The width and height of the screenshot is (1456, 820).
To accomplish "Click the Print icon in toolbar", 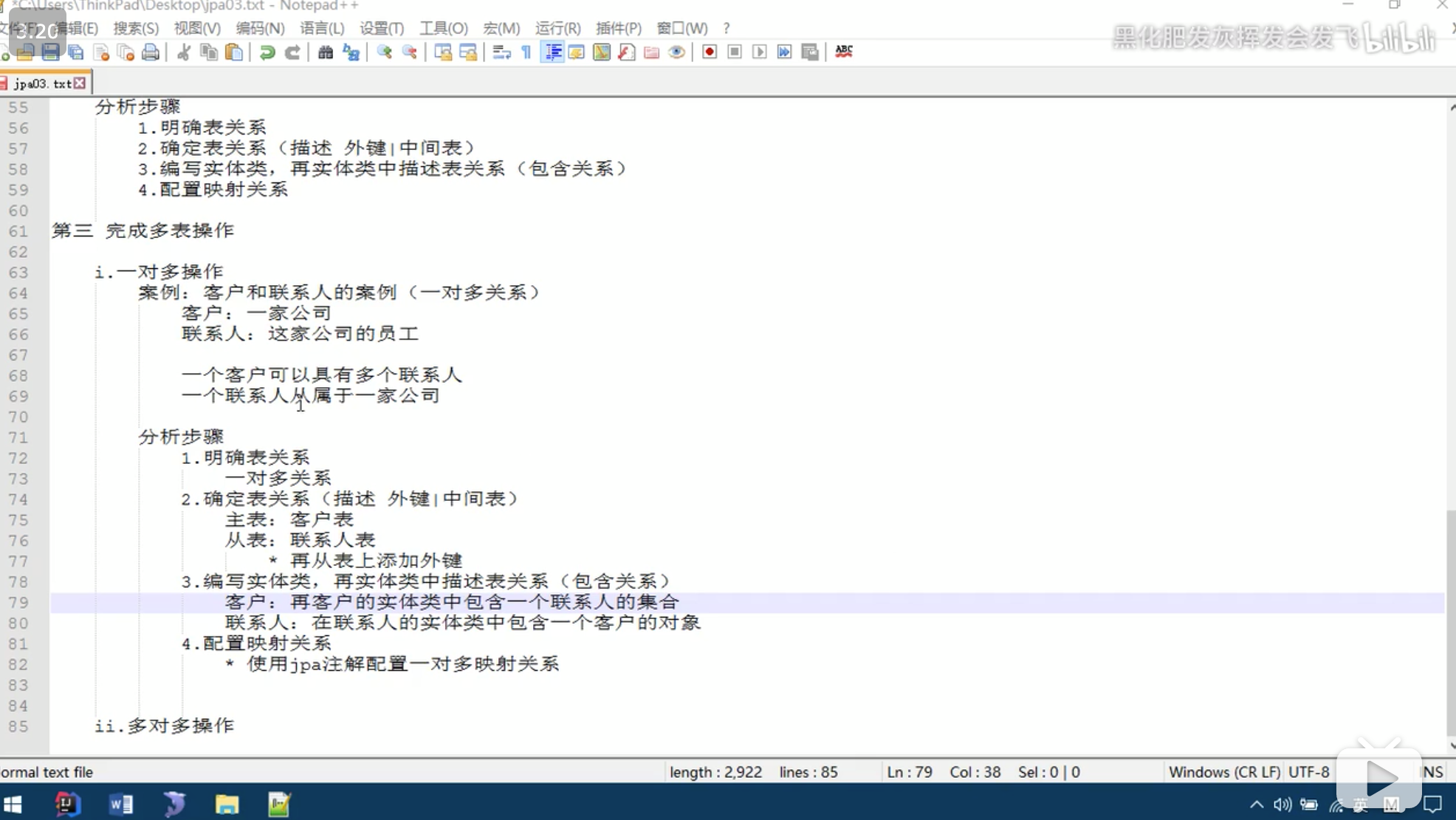I will (x=151, y=52).
